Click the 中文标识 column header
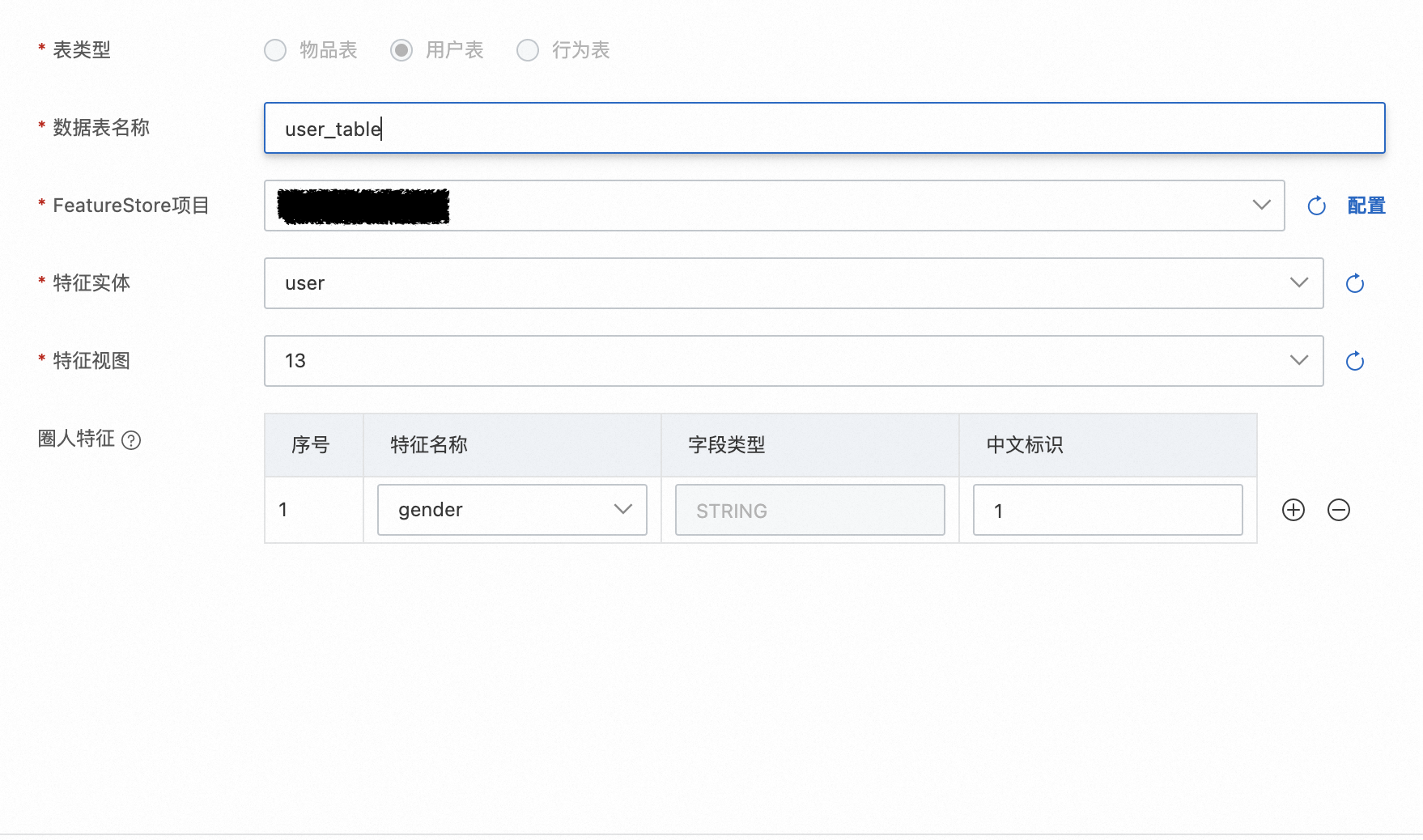The image size is (1423, 840). click(x=1108, y=445)
